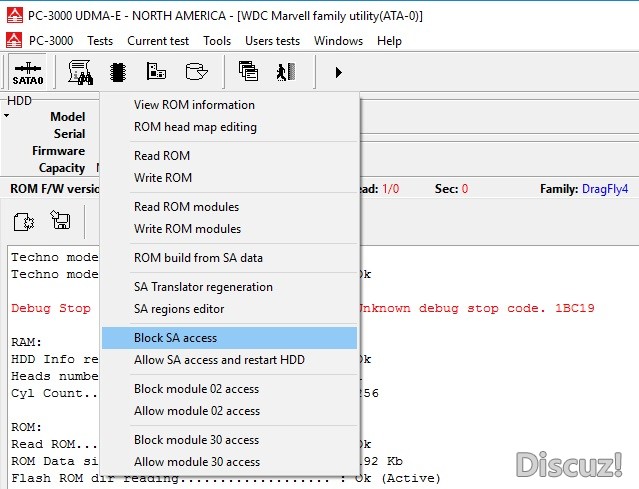Open the Users tests menu

coord(272,41)
